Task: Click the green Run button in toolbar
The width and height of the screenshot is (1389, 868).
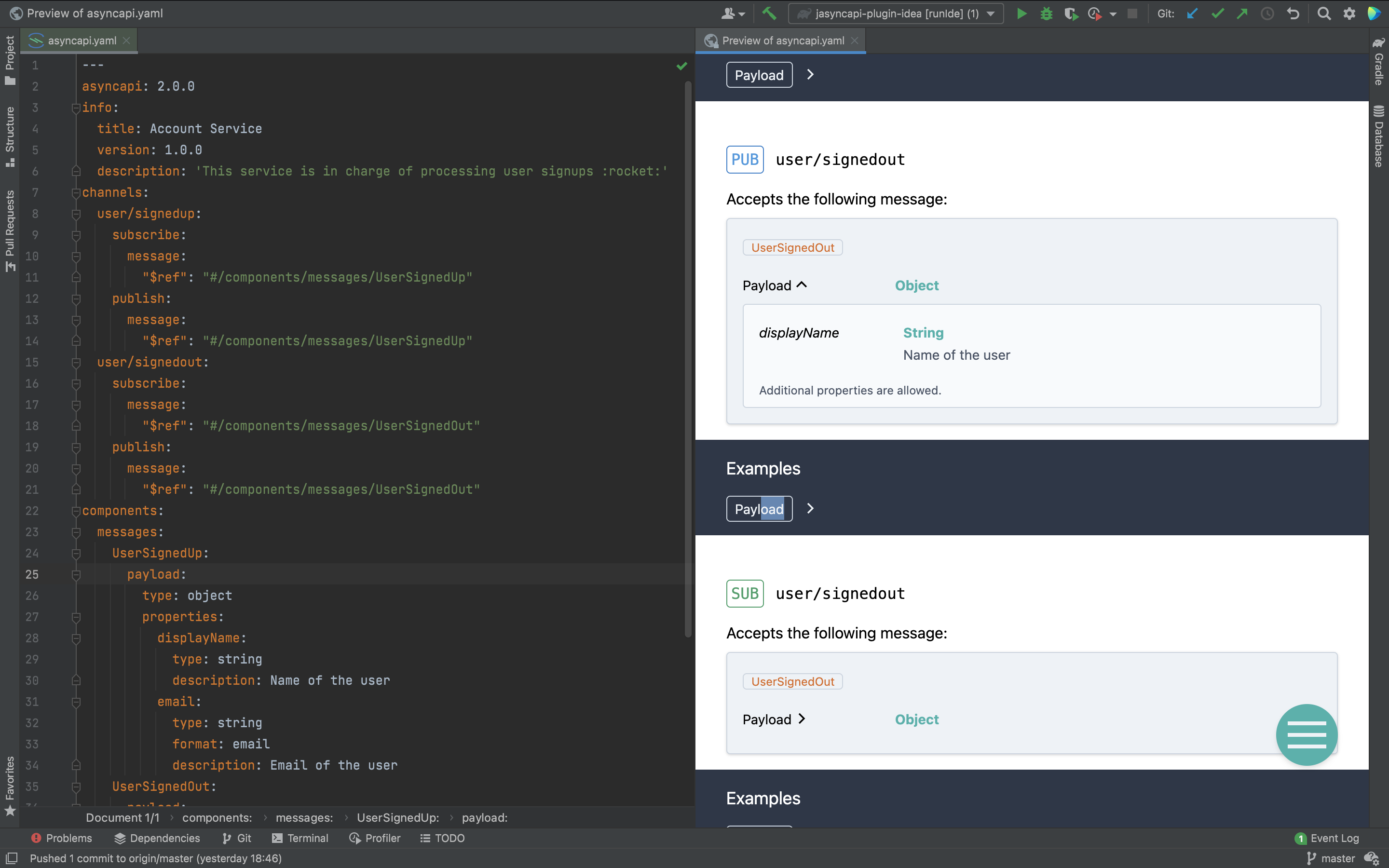Action: 1021,13
